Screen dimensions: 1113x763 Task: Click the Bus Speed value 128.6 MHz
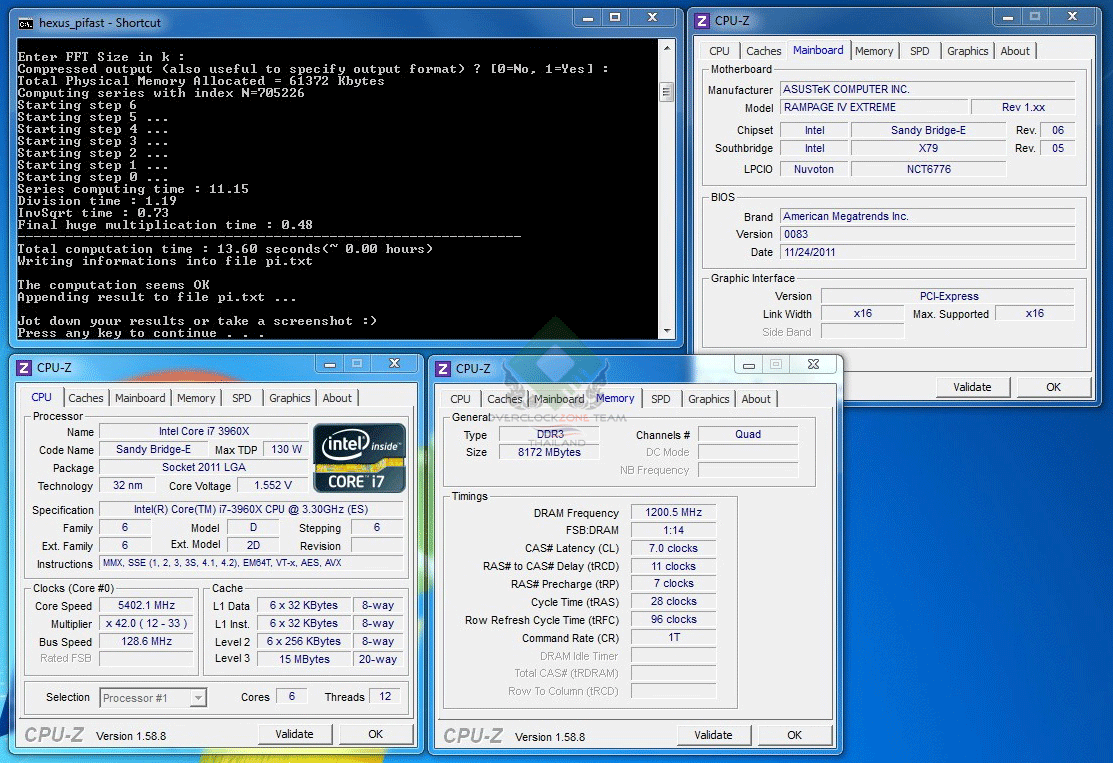tap(146, 641)
